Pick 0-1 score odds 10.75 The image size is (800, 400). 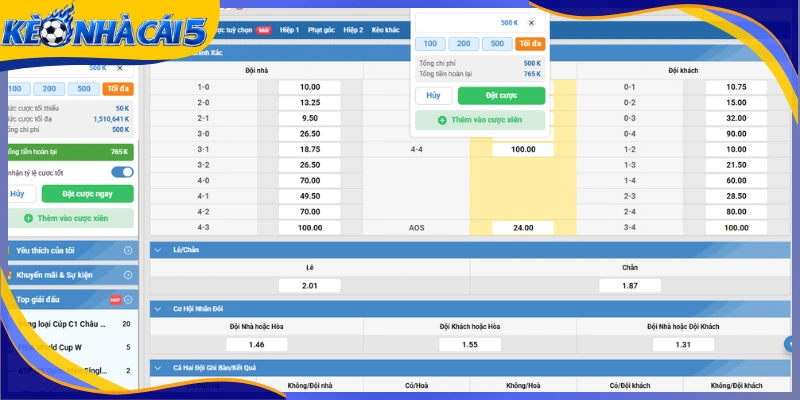click(736, 87)
